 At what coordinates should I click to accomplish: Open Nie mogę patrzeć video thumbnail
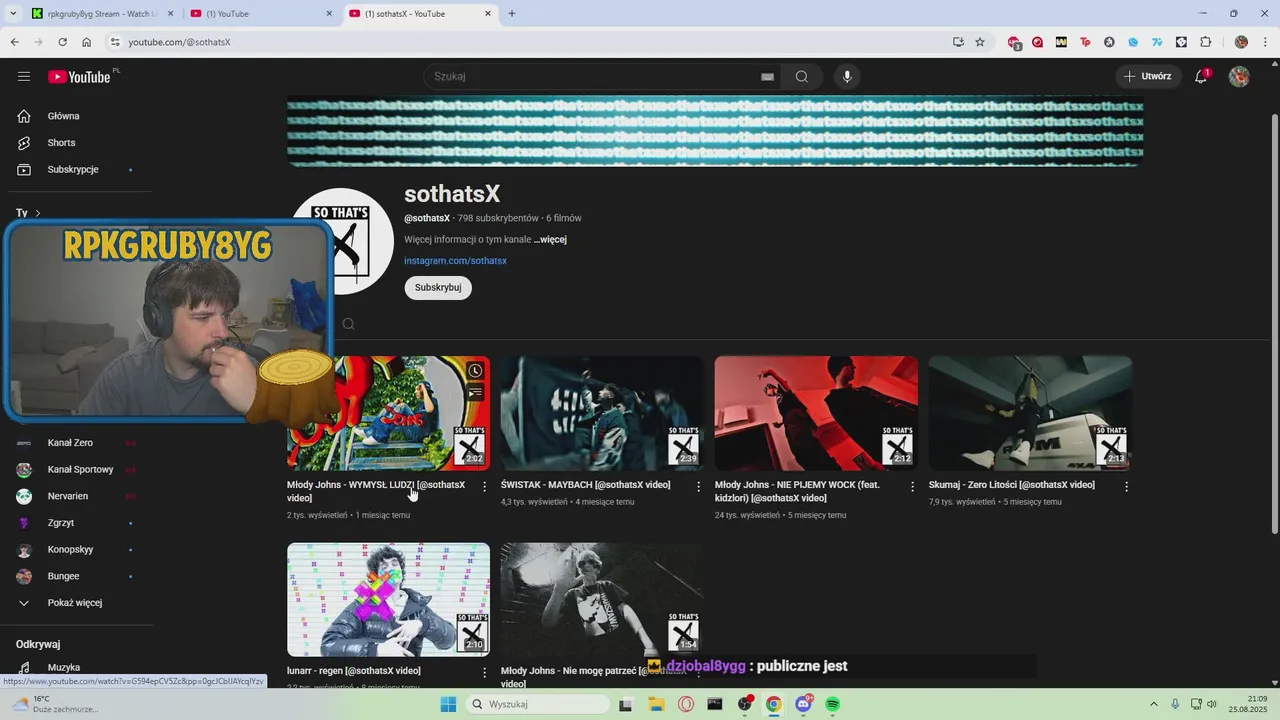[x=602, y=600]
